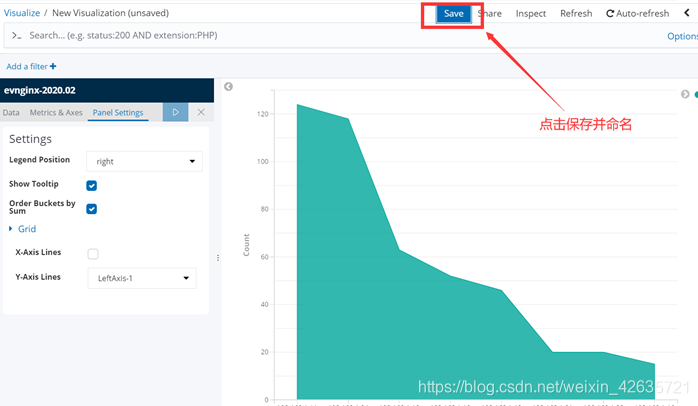Image resolution: width=698 pixels, height=406 pixels.
Task: Click Refresh in the top bar
Action: pyautogui.click(x=576, y=14)
